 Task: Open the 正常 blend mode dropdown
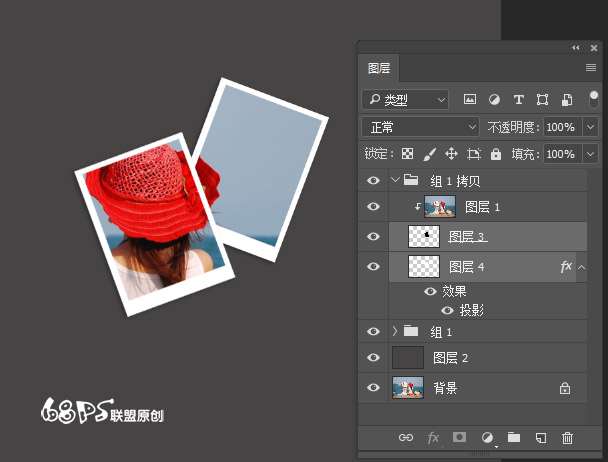pos(420,127)
